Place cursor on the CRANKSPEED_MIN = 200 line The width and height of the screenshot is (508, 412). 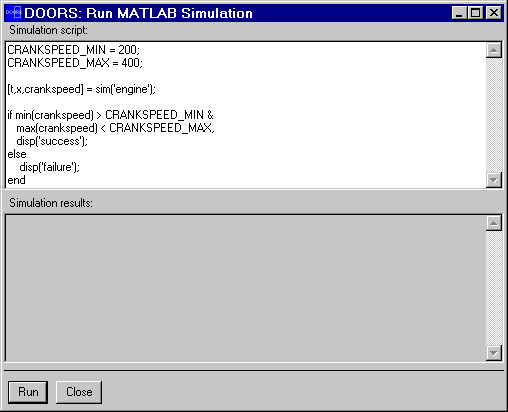(x=73, y=50)
